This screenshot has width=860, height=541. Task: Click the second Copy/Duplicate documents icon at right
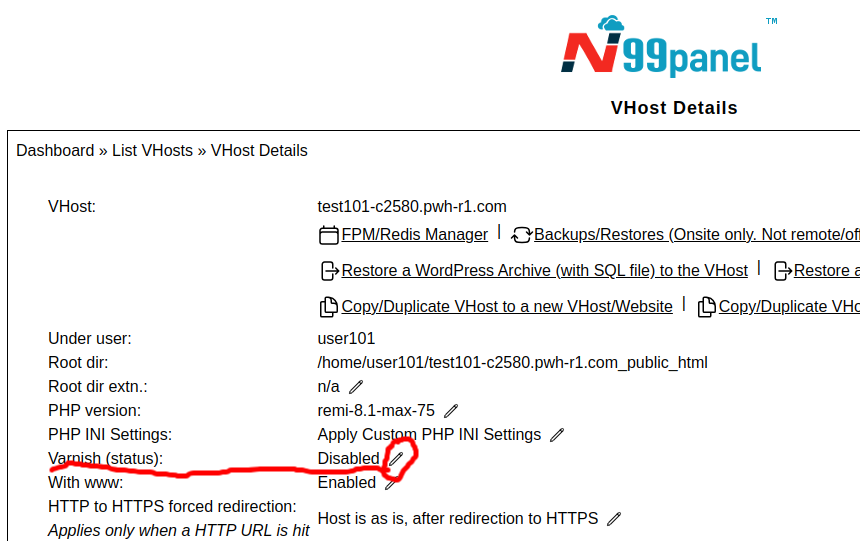706,307
